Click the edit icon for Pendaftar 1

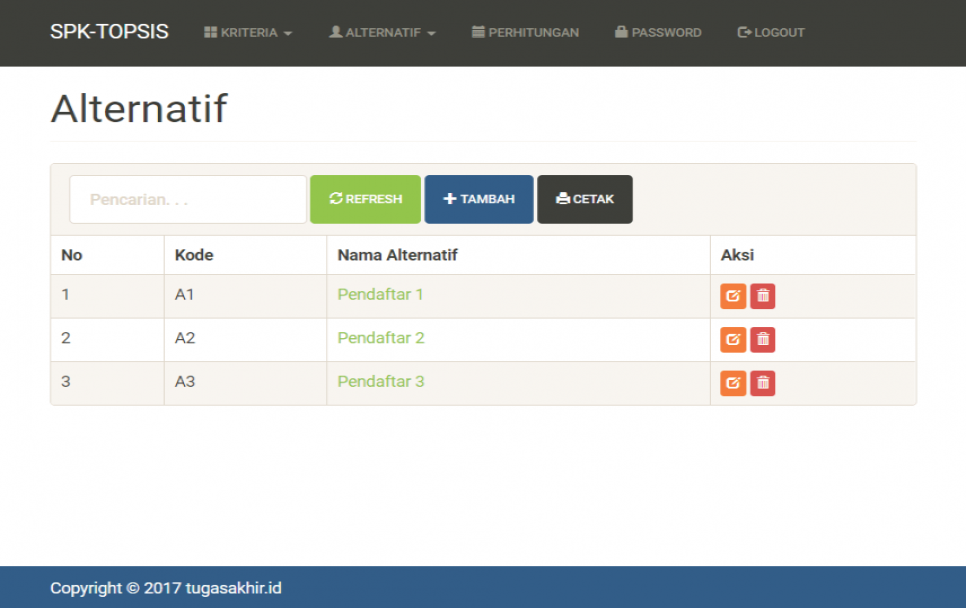(733, 295)
